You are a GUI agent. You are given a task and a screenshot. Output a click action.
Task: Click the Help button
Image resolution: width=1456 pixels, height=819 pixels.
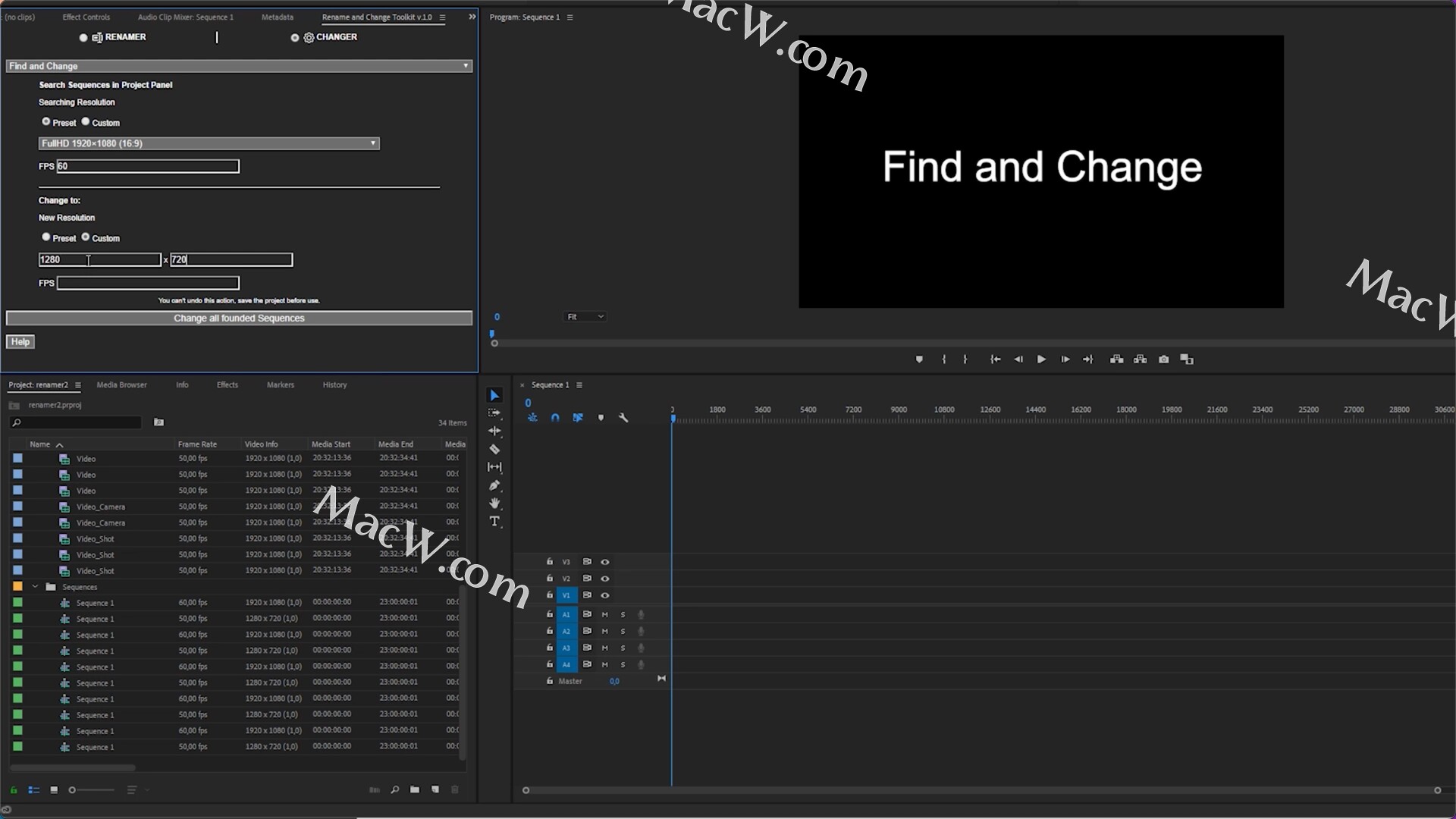coord(20,342)
